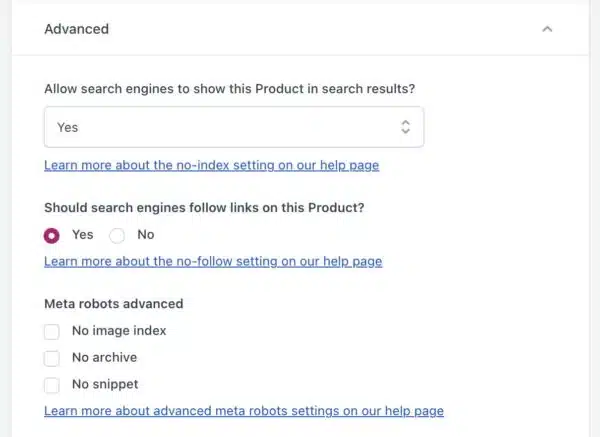Select the Yes radio button for following links
Screen dimensions: 600x437
52,235
